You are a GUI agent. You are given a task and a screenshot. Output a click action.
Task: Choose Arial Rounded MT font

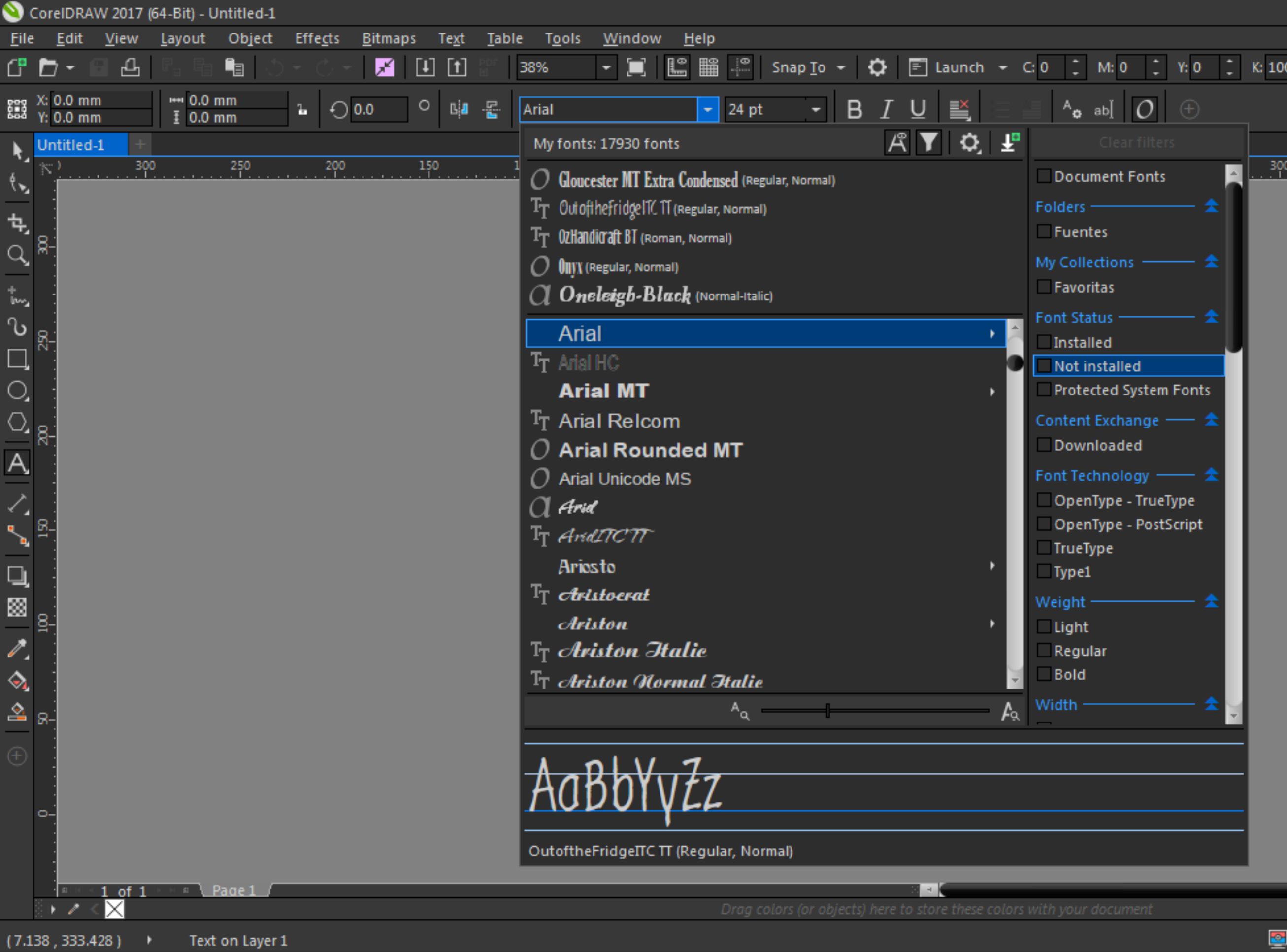pyautogui.click(x=766, y=450)
